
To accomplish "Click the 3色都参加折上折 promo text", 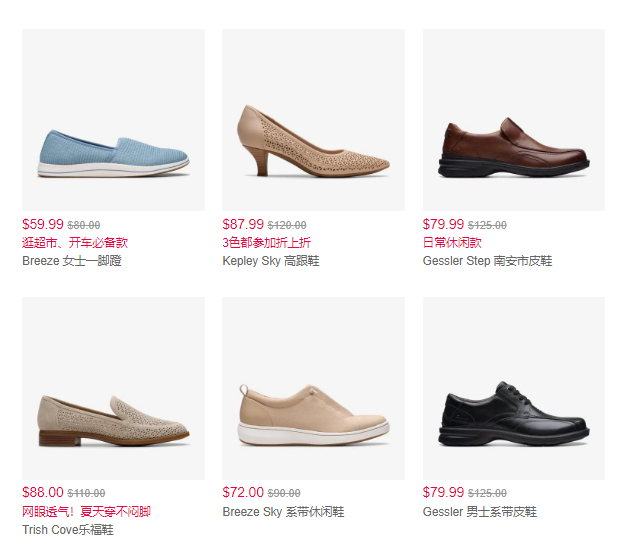I will click(x=266, y=243).
